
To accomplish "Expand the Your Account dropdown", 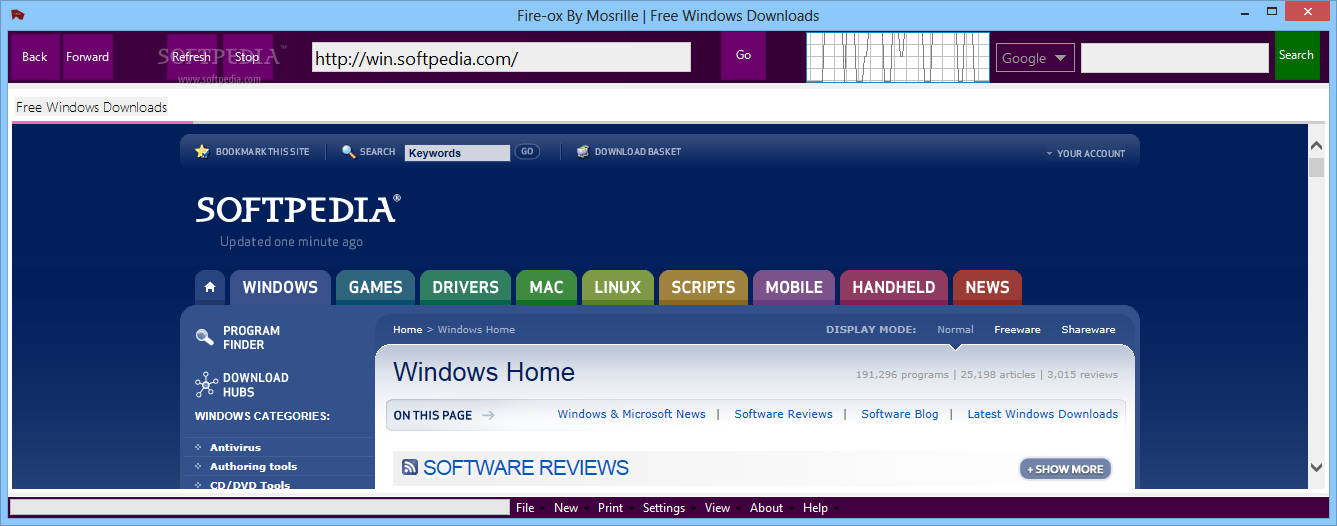I will (1085, 154).
